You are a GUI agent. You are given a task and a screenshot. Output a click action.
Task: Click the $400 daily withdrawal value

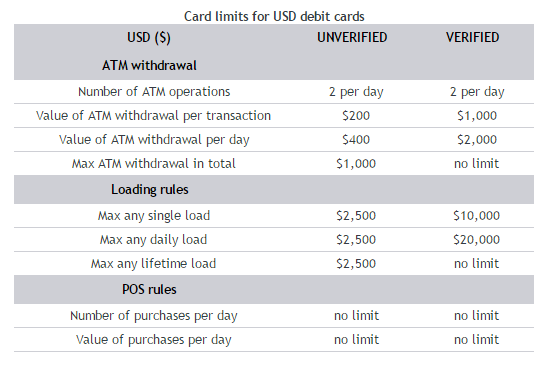click(x=356, y=140)
